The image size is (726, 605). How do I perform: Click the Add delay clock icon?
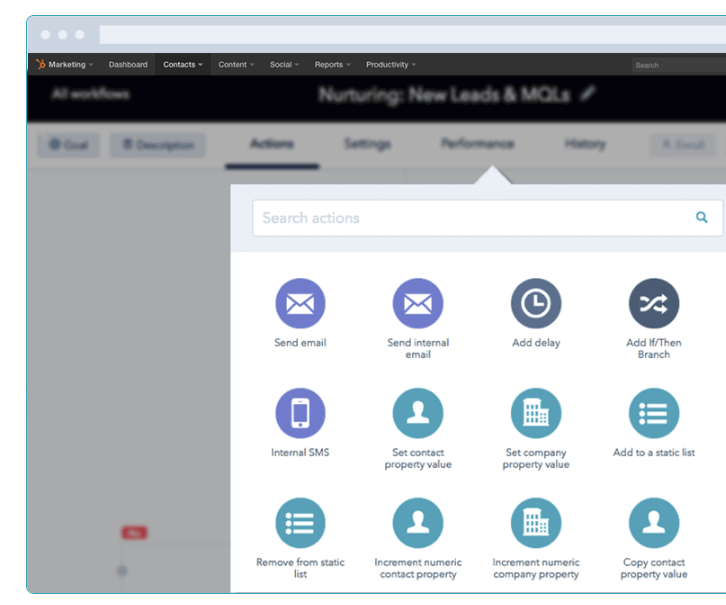536,304
